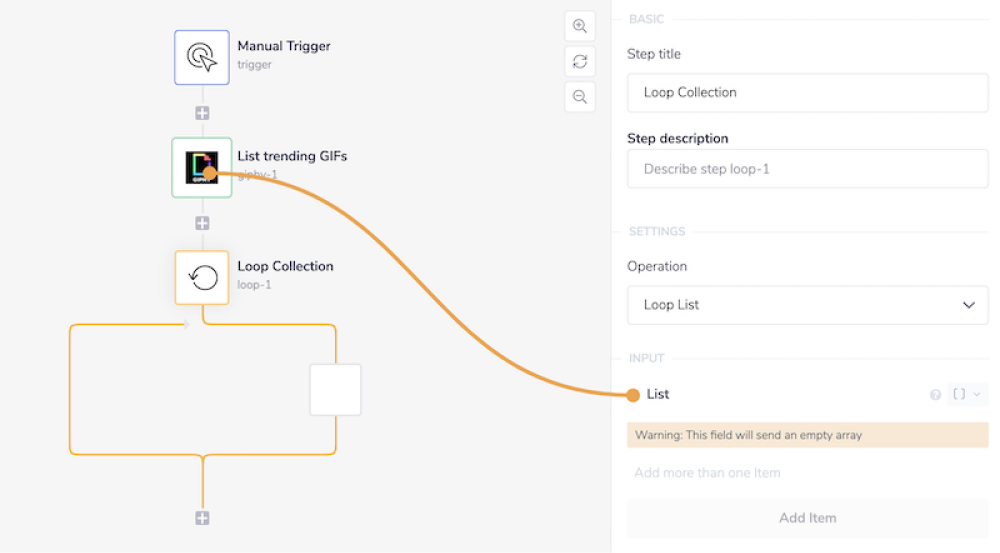Add step below Manual Trigger

coord(202,113)
